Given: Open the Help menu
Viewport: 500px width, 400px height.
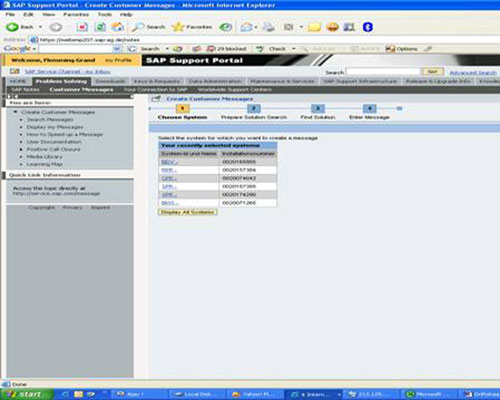Looking at the screenshot, I should click(x=126, y=14).
